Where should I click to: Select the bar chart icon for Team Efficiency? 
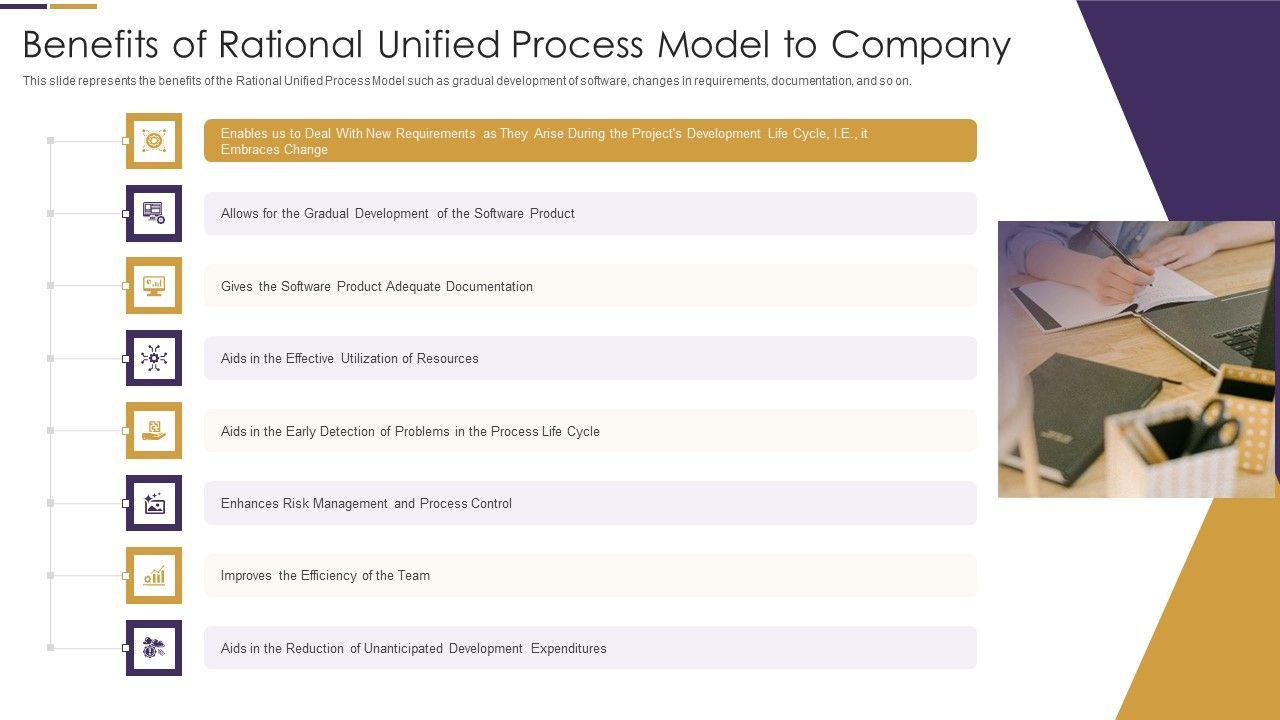(154, 575)
